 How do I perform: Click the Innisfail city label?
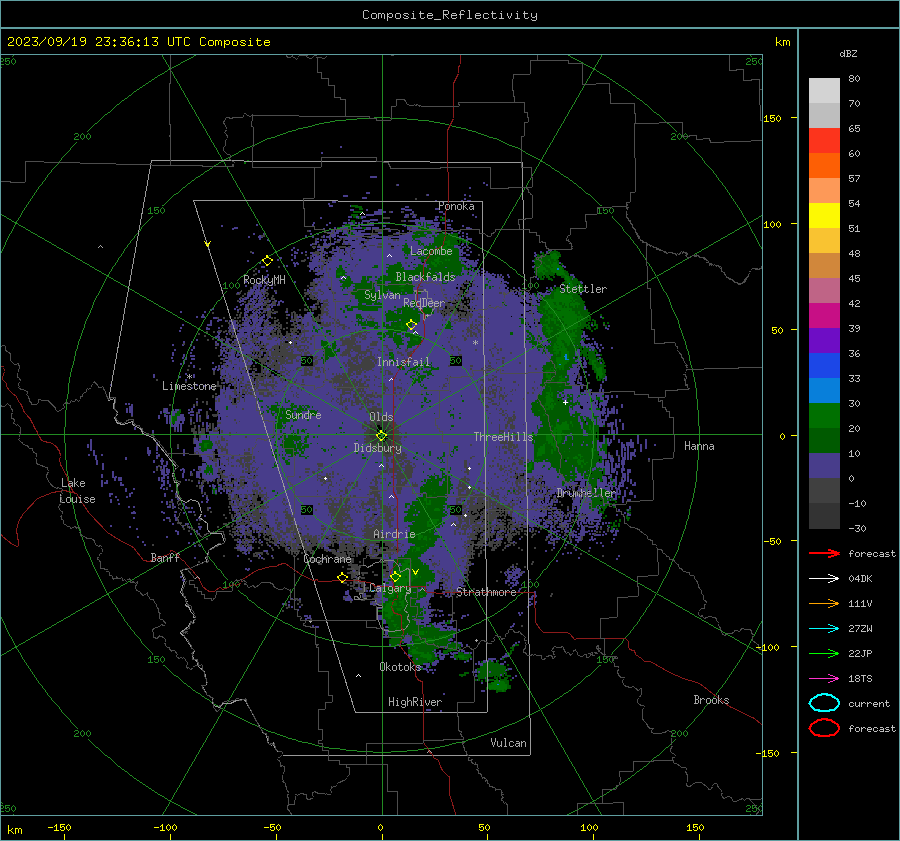(404, 362)
